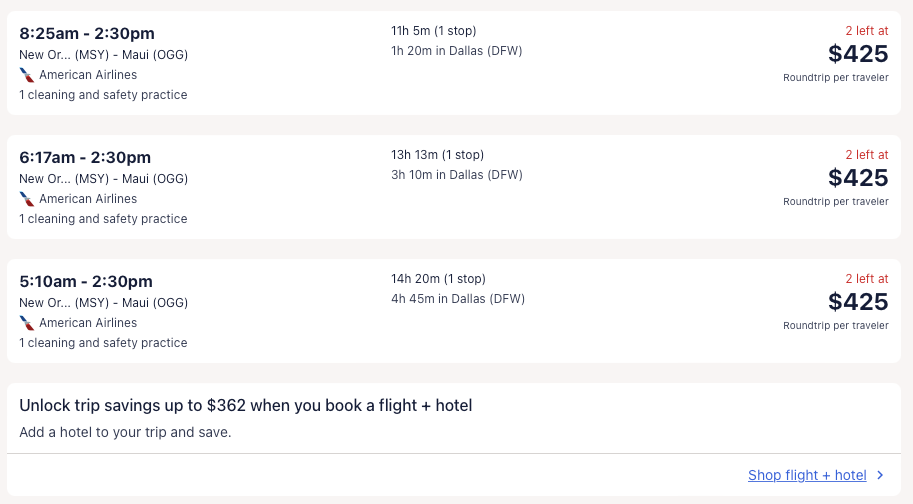Click American Airlines logo on 6:17am flight
This screenshot has width=913, height=504.
point(27,199)
